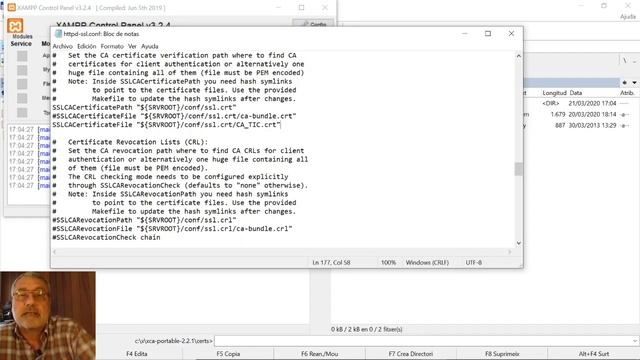
Task: Toggle the FileZilla service checkbox in XAMPP
Action: coord(22,84)
